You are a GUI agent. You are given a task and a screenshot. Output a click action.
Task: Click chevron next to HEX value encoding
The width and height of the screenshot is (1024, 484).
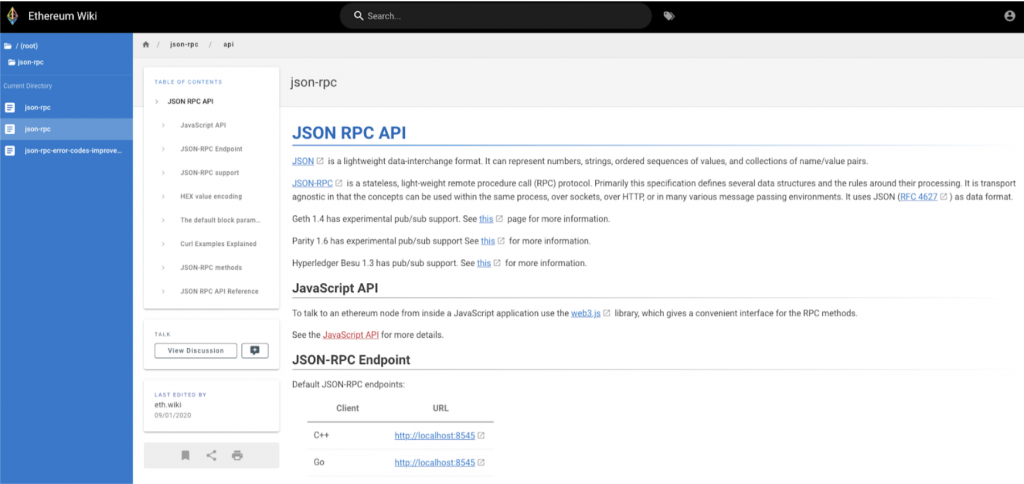163,197
